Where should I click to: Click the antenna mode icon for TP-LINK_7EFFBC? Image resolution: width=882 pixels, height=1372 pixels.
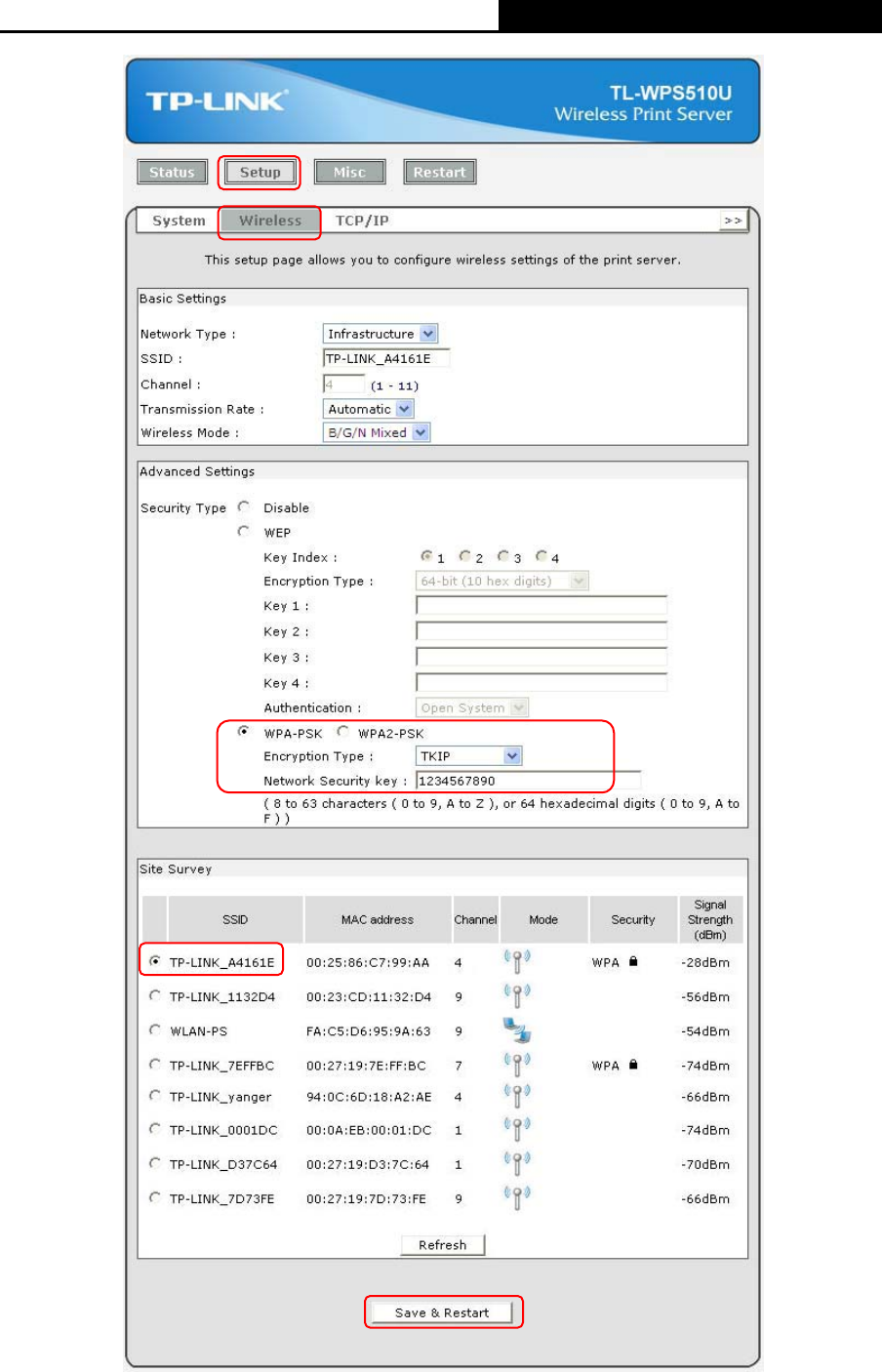(x=517, y=1064)
